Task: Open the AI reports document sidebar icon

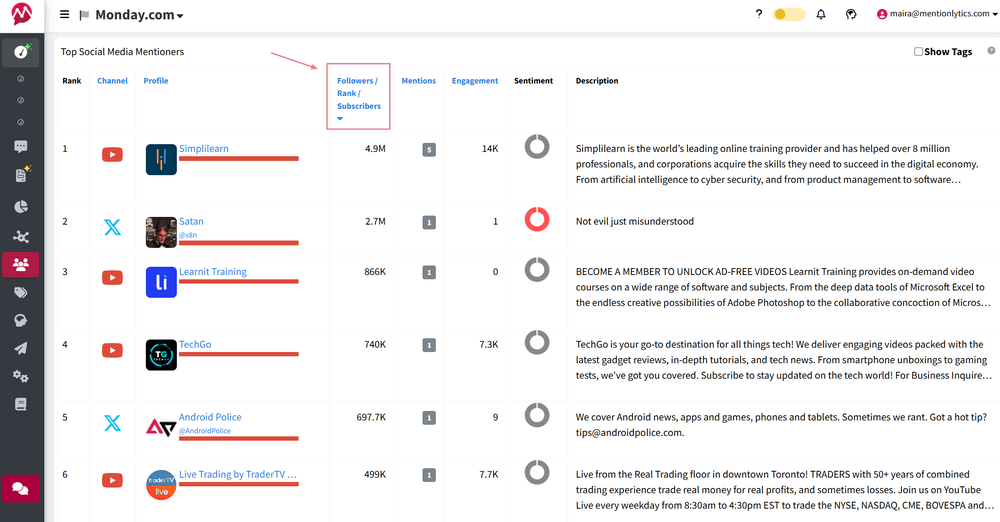Action: pos(22,174)
